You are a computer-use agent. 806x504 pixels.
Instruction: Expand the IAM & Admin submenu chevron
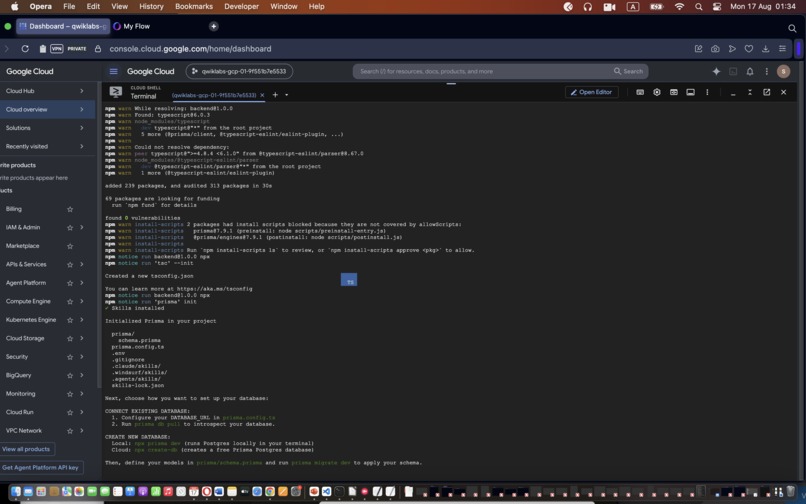click(82, 227)
